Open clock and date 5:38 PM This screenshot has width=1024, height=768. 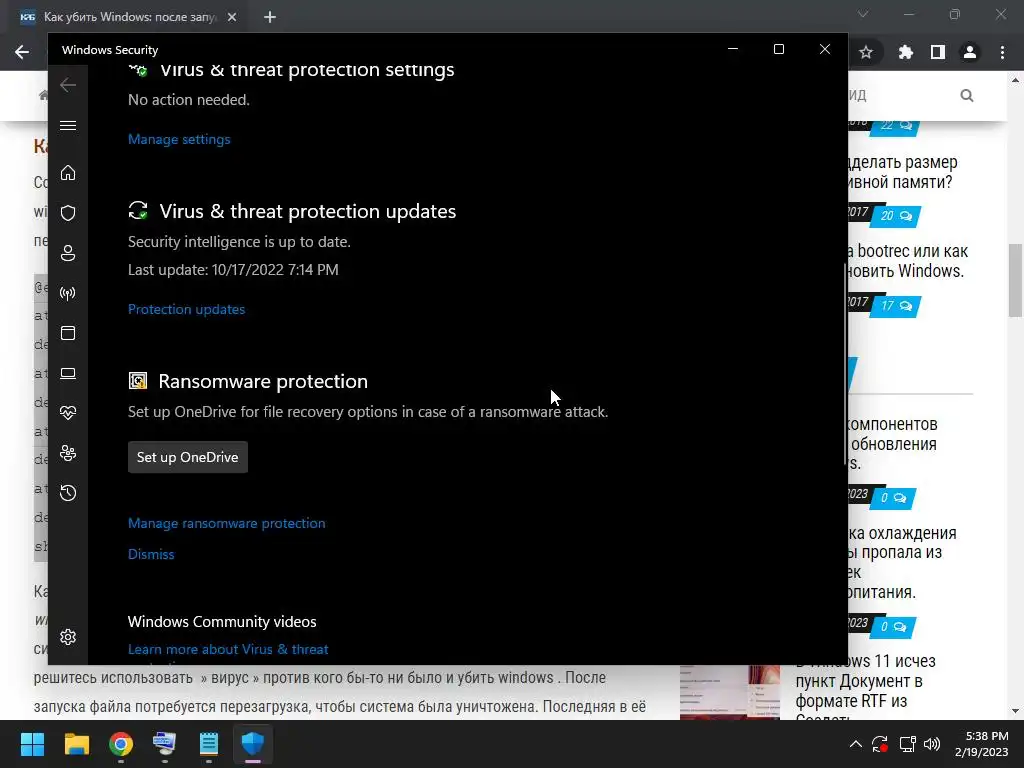[x=982, y=744]
